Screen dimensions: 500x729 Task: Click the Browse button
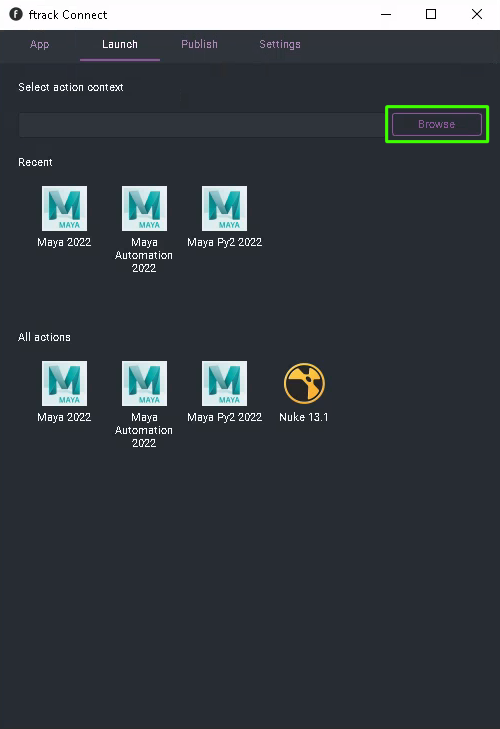pos(437,124)
